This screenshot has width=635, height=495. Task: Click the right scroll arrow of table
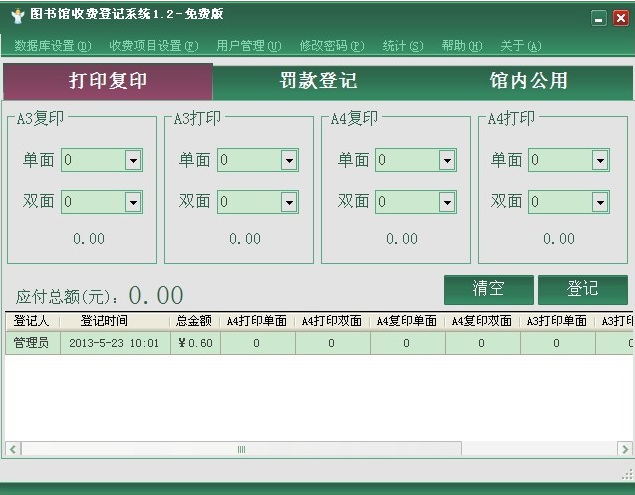tap(625, 449)
